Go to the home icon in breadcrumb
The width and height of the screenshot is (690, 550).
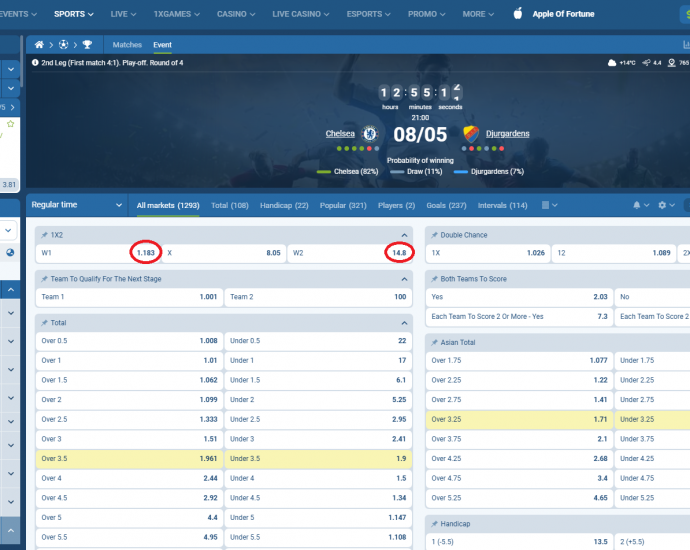click(x=39, y=44)
